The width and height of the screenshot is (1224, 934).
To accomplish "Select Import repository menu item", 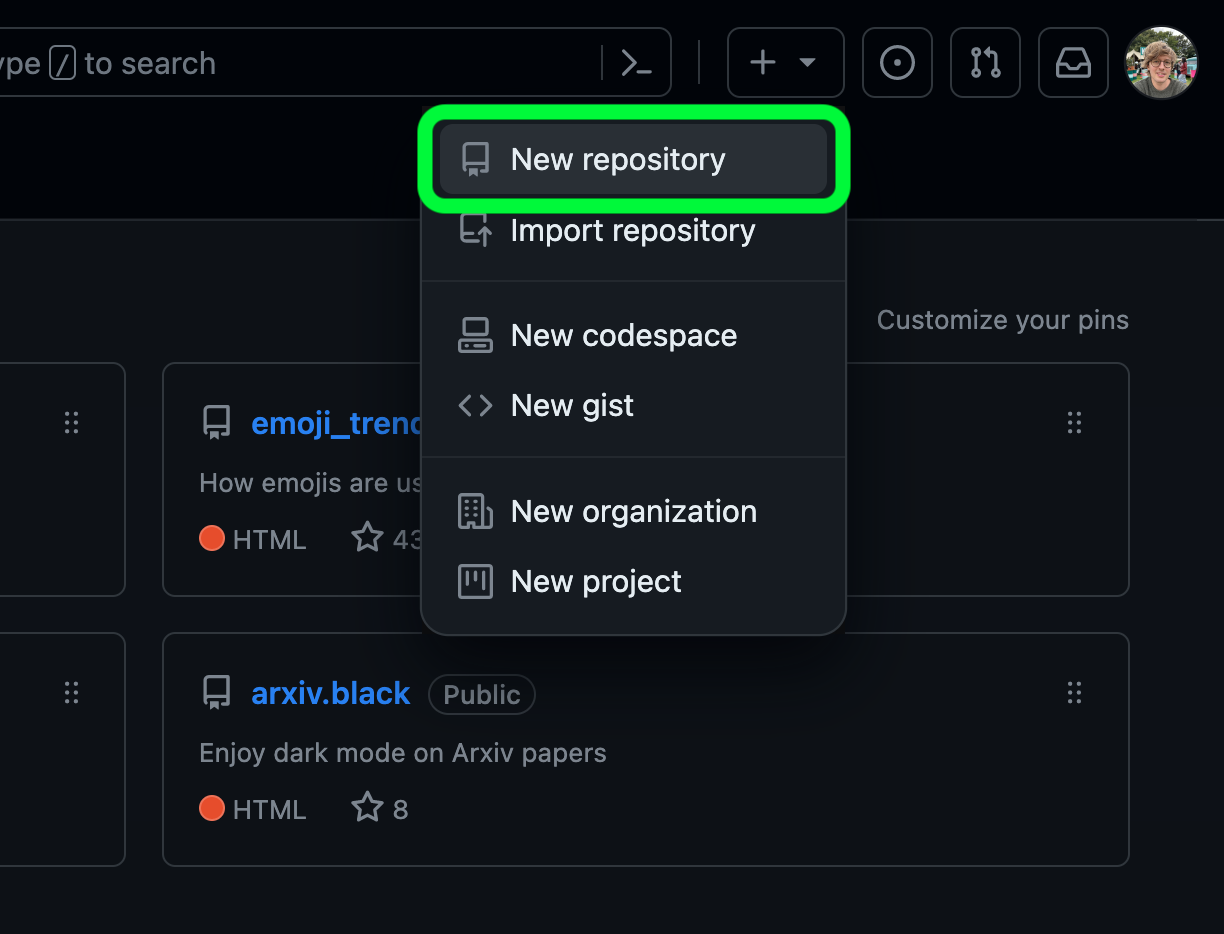I will click(633, 231).
